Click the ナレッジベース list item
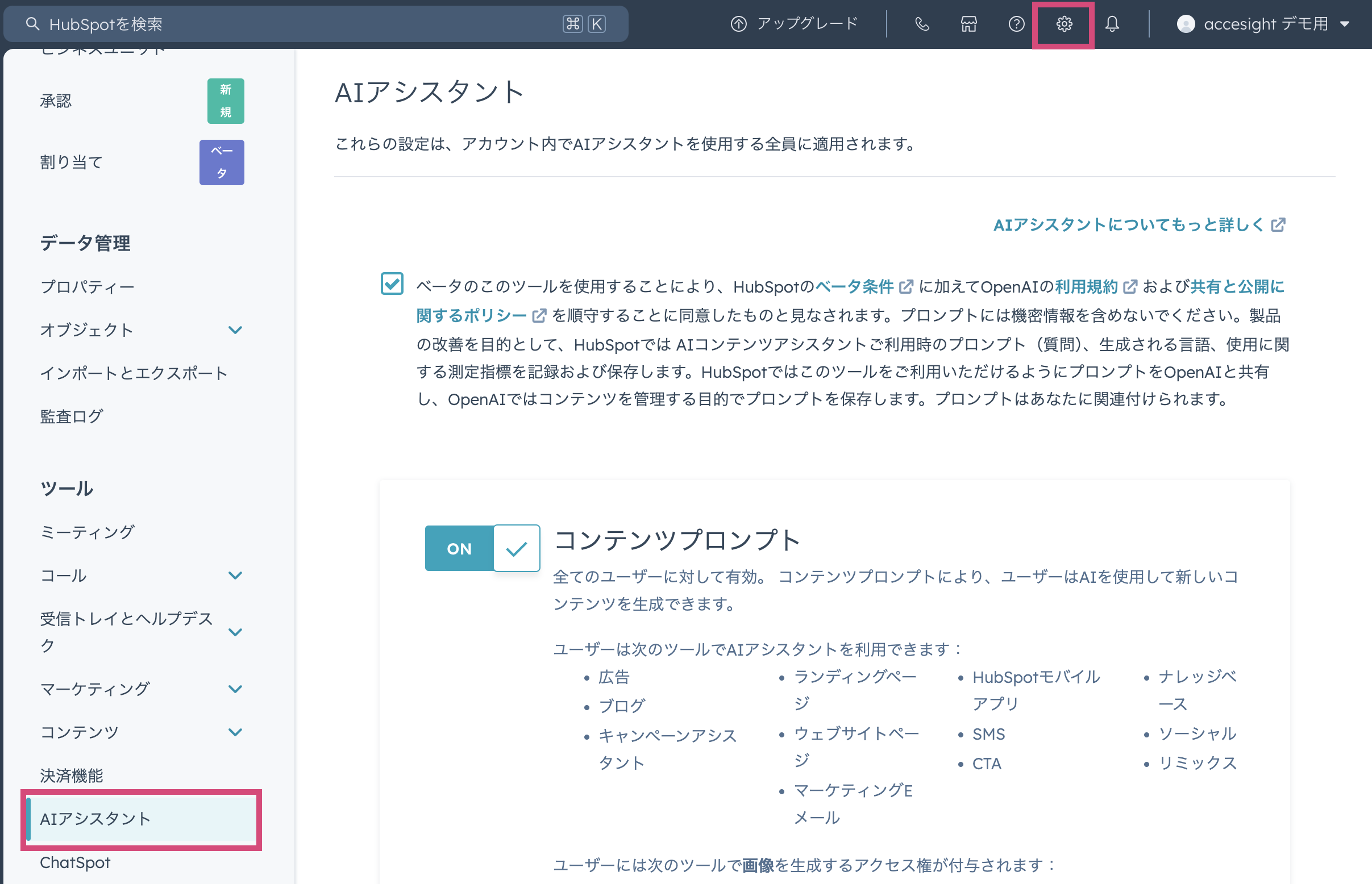Viewport: 1372px width, 884px height. coord(1198,690)
